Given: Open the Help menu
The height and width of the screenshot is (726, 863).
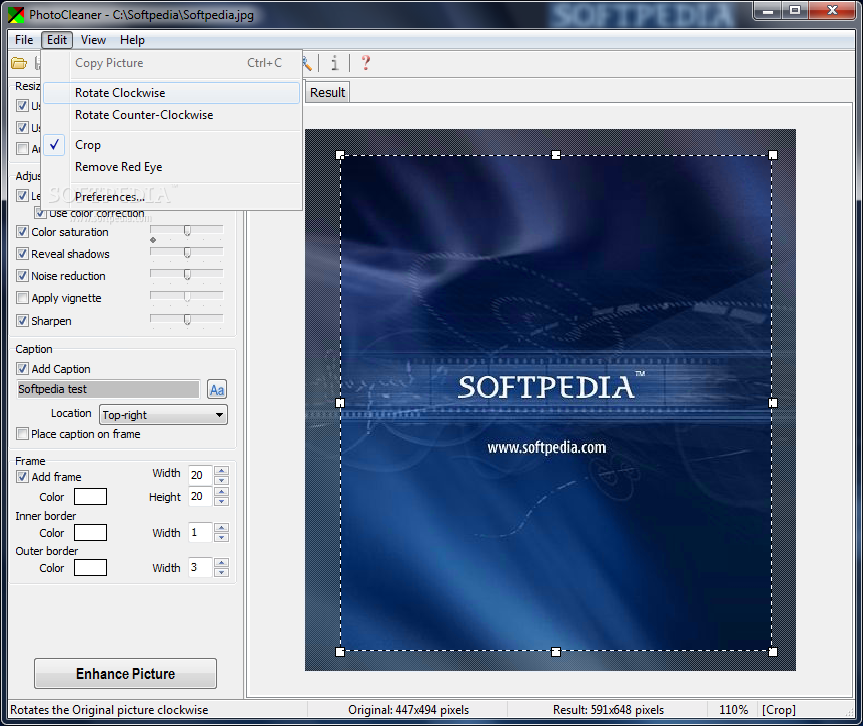Looking at the screenshot, I should 132,40.
